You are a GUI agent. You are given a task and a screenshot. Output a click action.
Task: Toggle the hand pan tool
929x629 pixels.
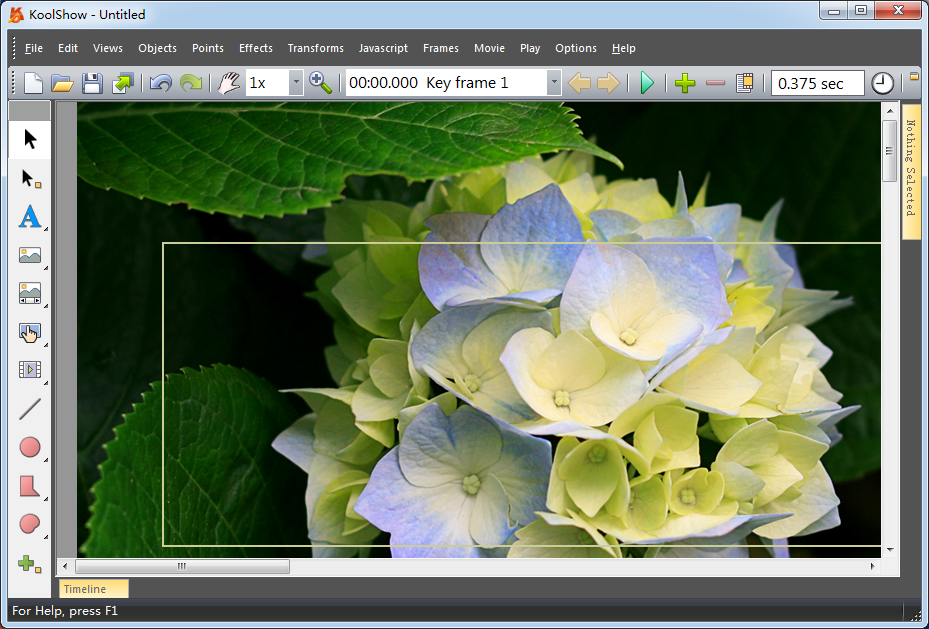click(229, 83)
